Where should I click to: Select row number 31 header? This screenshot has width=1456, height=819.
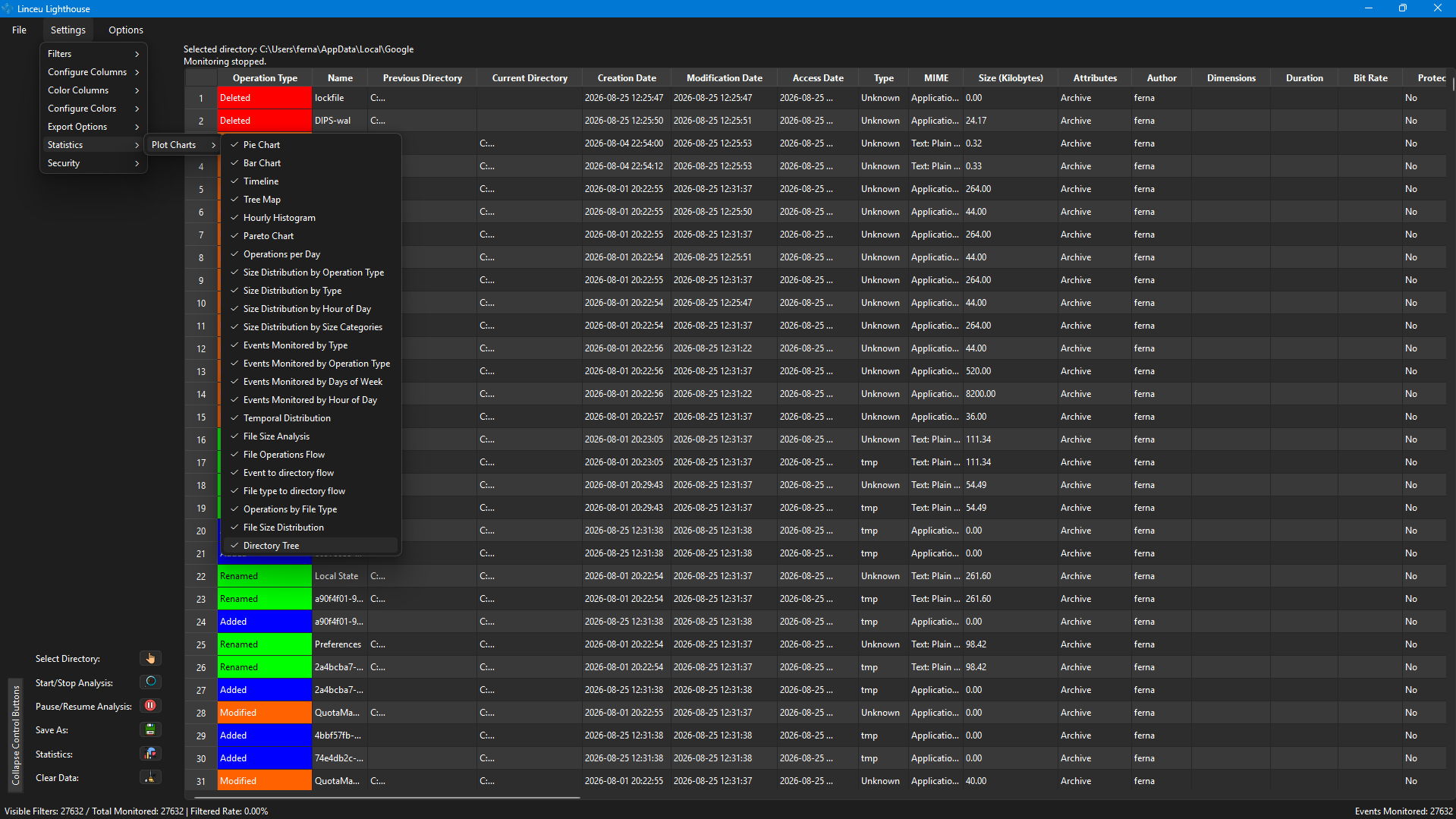coord(201,781)
